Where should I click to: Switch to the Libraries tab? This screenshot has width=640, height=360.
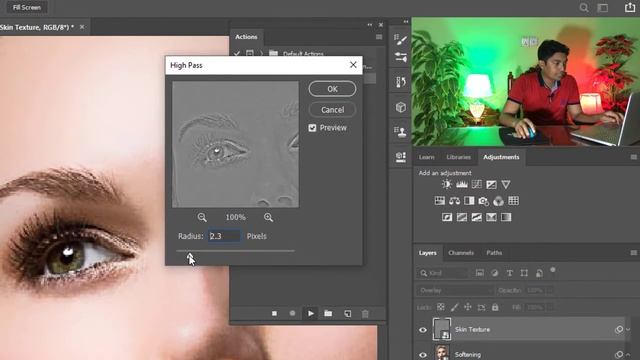[x=458, y=157]
